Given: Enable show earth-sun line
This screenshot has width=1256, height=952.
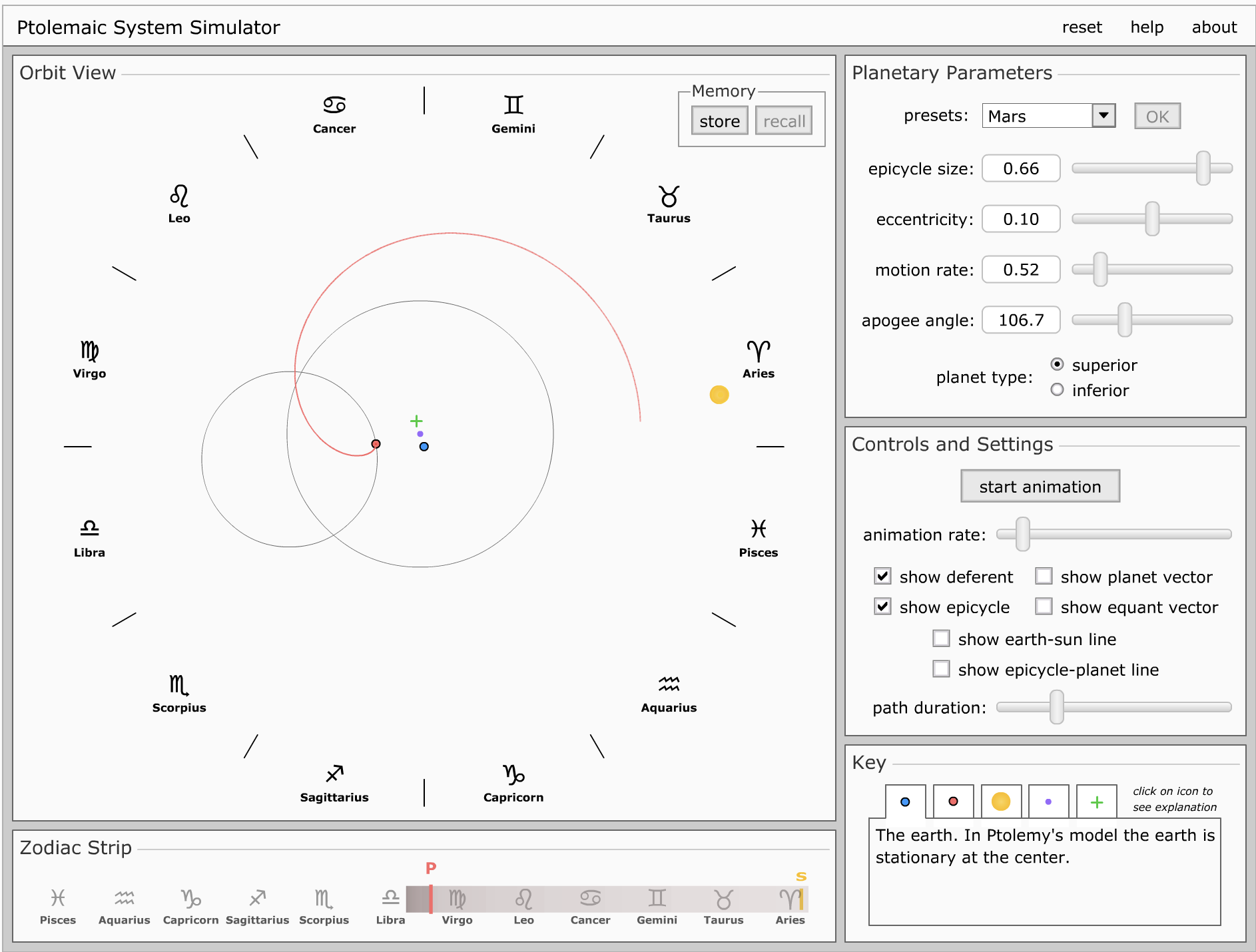Looking at the screenshot, I should click(x=941, y=638).
